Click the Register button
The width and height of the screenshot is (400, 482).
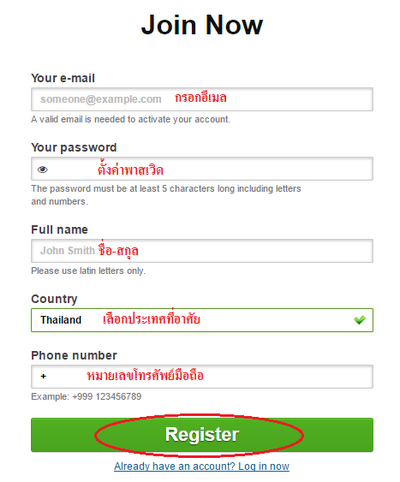point(202,435)
